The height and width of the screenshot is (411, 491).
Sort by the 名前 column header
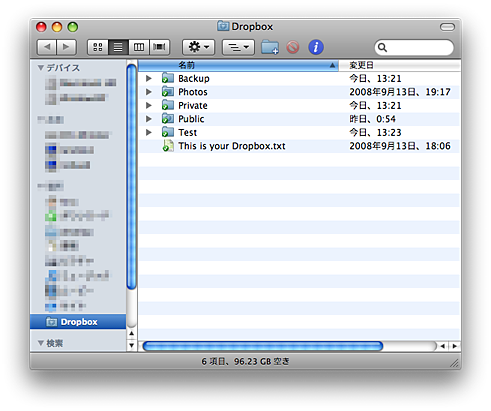coord(238,65)
